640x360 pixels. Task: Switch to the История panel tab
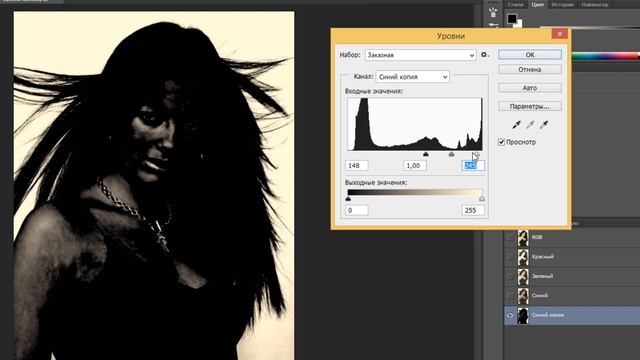[562, 4]
